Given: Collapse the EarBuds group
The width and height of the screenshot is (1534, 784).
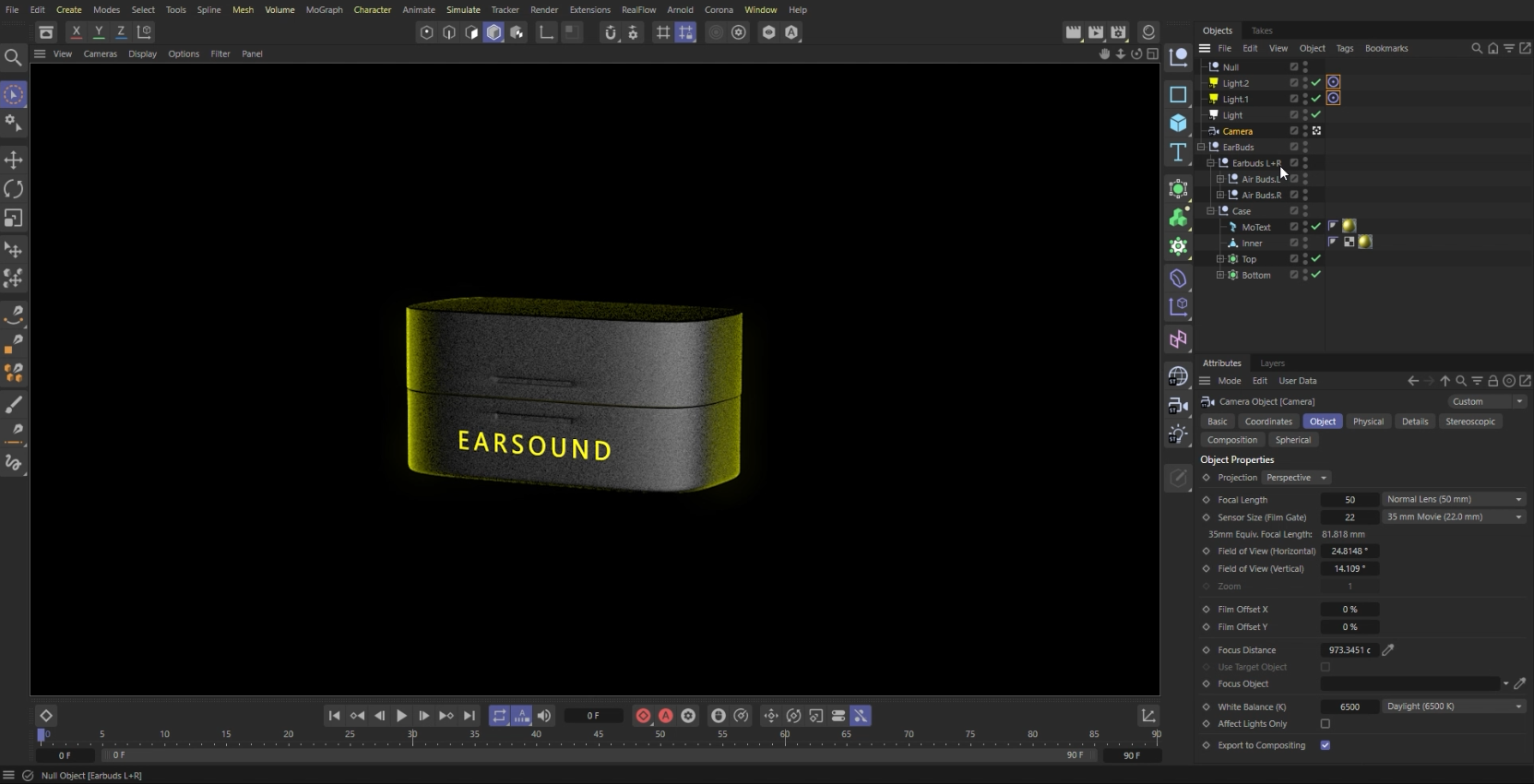Looking at the screenshot, I should (x=1201, y=147).
